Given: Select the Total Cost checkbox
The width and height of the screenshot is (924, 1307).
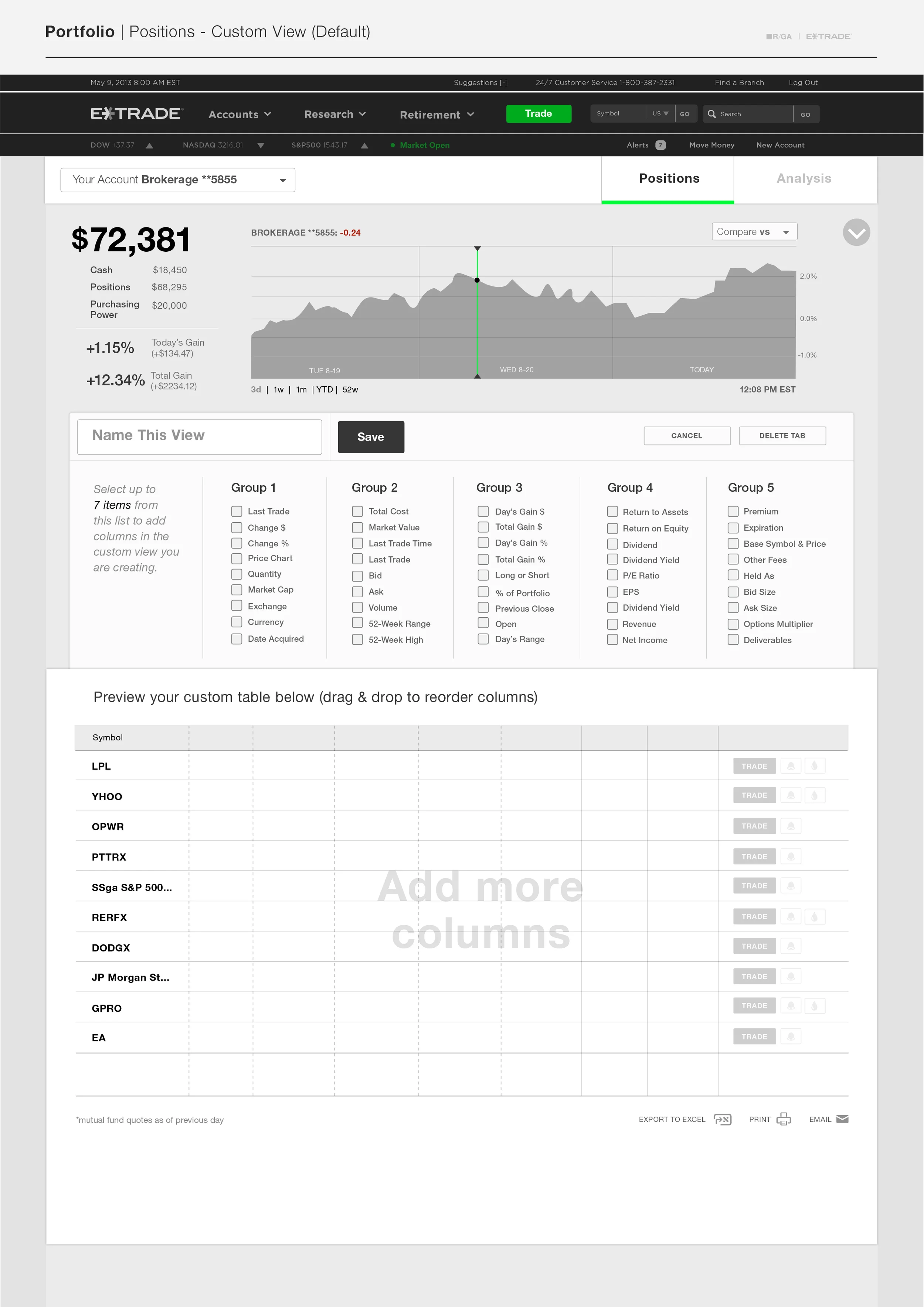Looking at the screenshot, I should [x=357, y=511].
